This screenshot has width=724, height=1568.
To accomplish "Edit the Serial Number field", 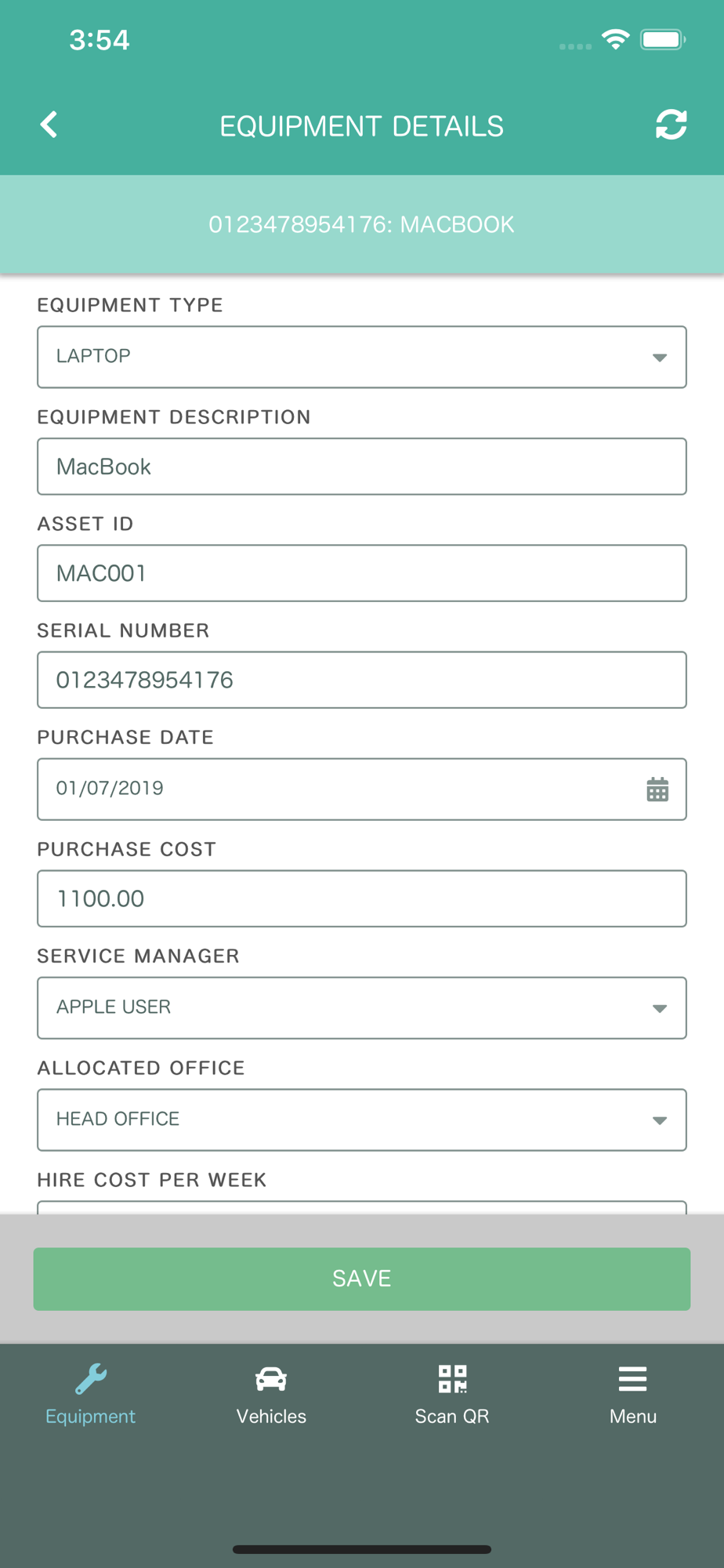I will click(x=362, y=680).
